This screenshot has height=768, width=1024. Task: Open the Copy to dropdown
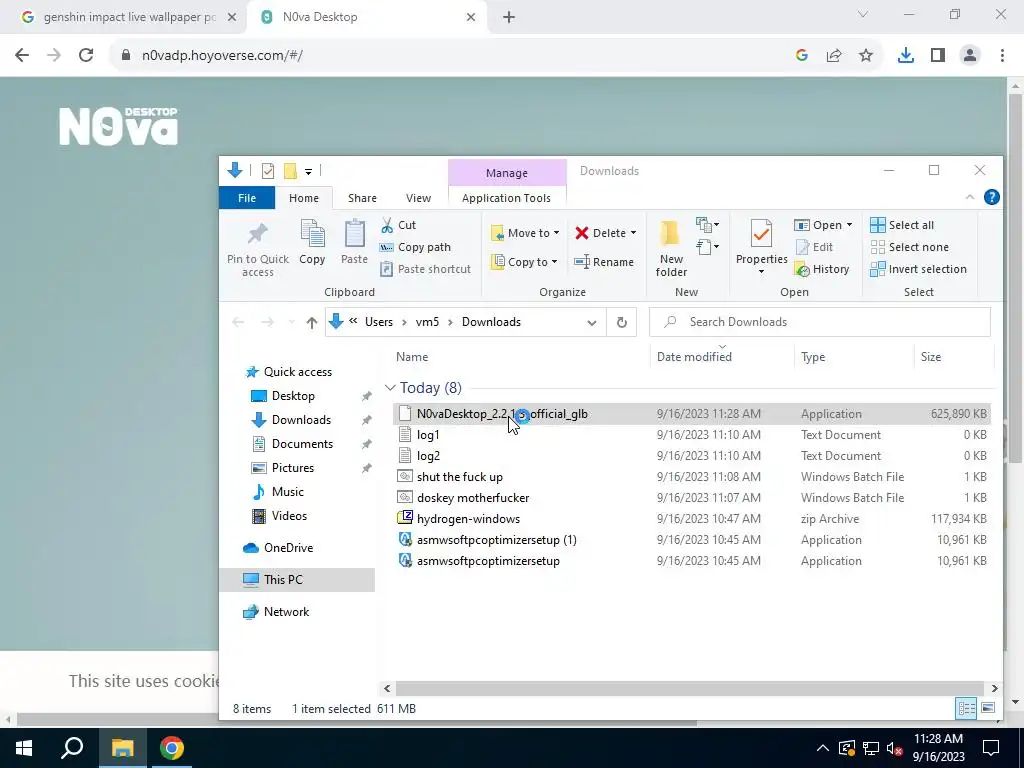[524, 262]
